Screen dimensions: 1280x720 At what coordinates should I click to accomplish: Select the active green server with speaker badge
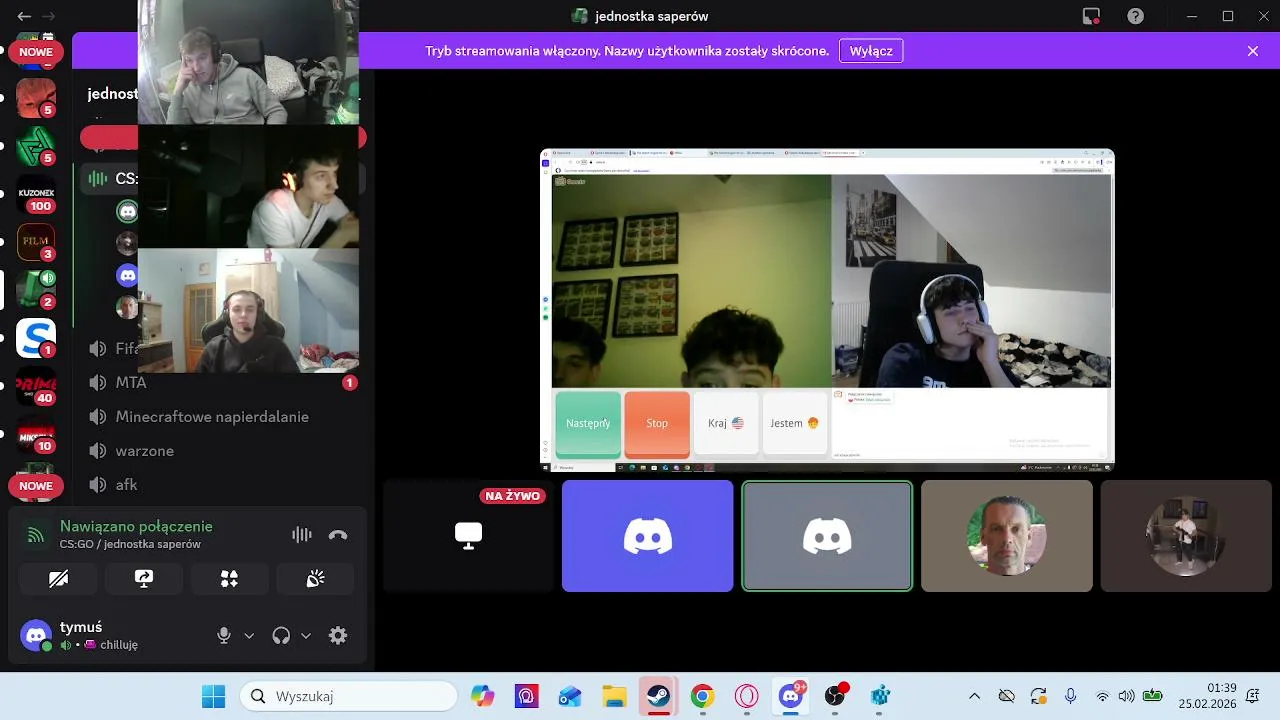pos(36,290)
